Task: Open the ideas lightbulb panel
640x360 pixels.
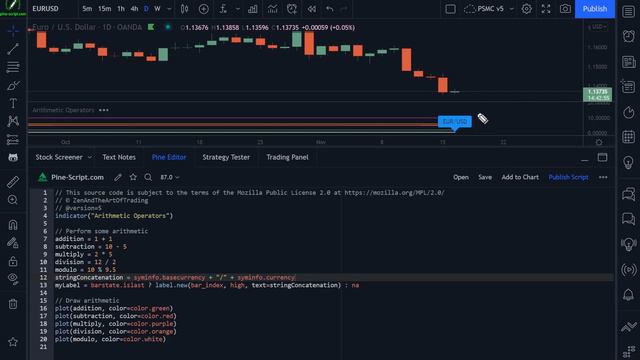Action: pos(629,162)
